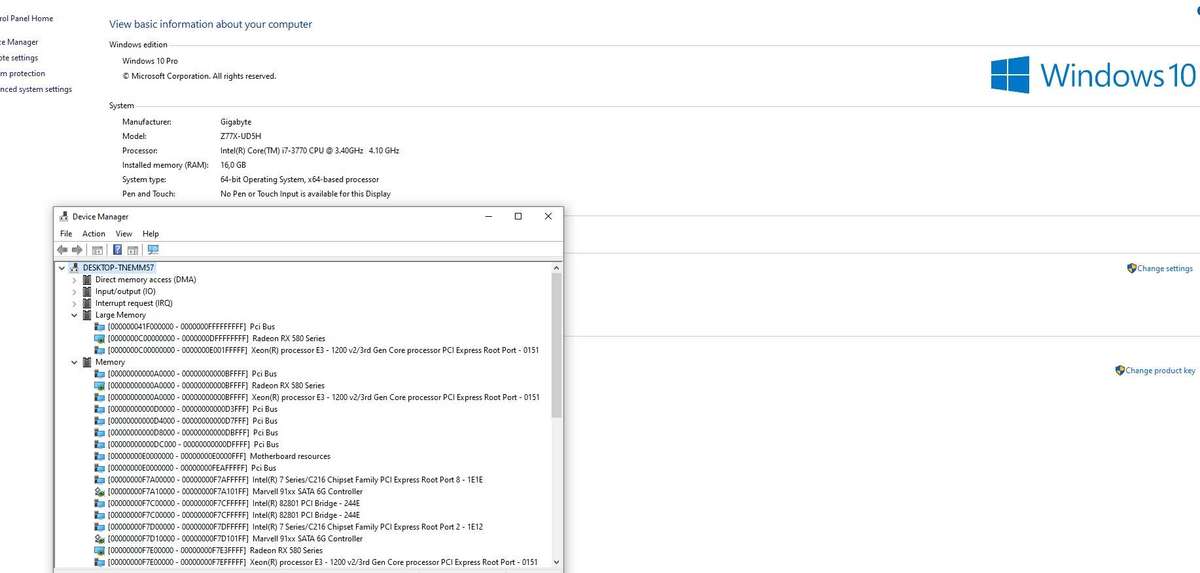Expand Direct memory access (DMA) node
Image resolution: width=1200 pixels, height=573 pixels.
pyautogui.click(x=74, y=280)
